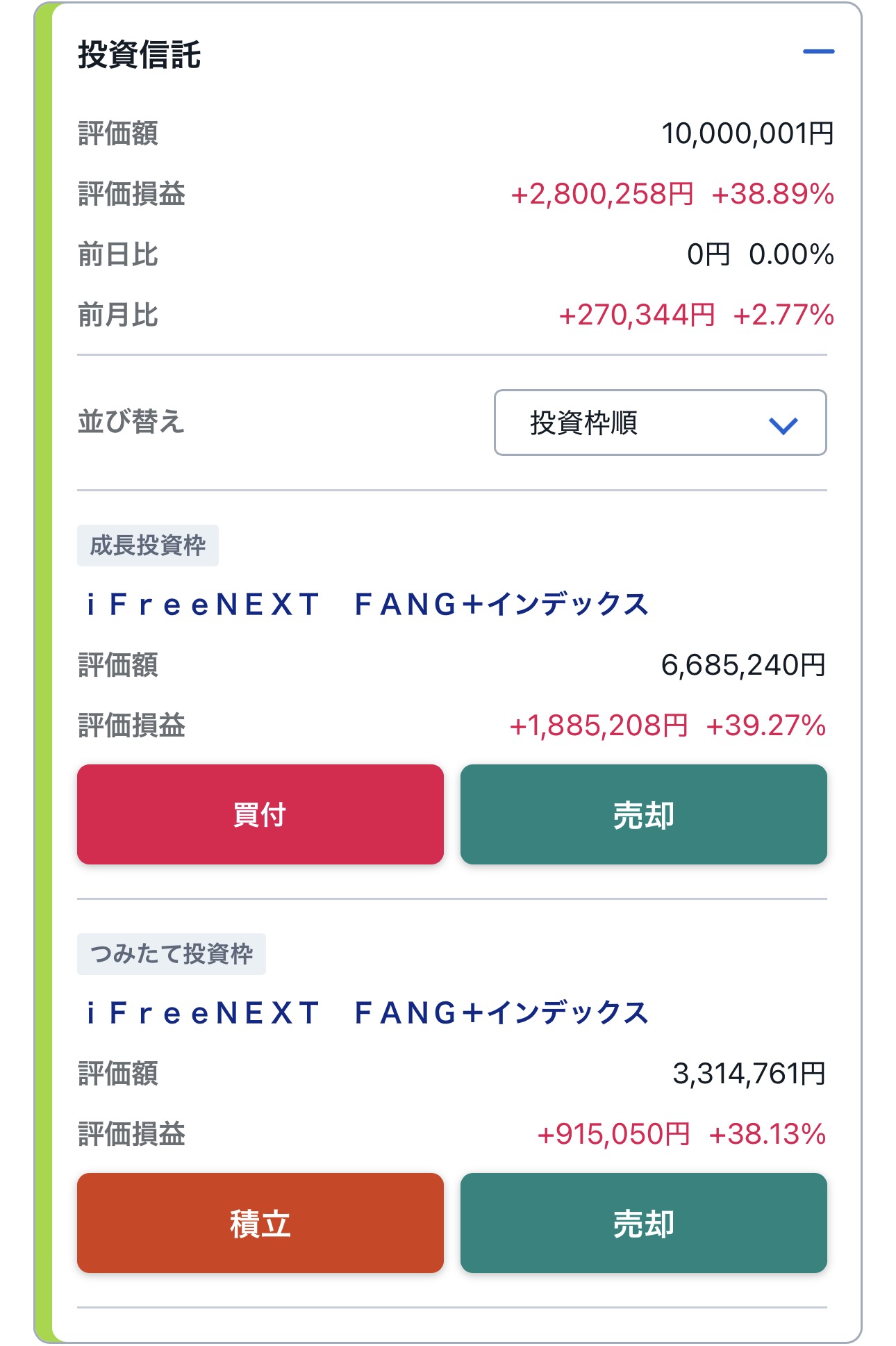Tap 売却 for the 成長投資枠 fund
Viewport: 896px width, 1346px height.
[643, 814]
